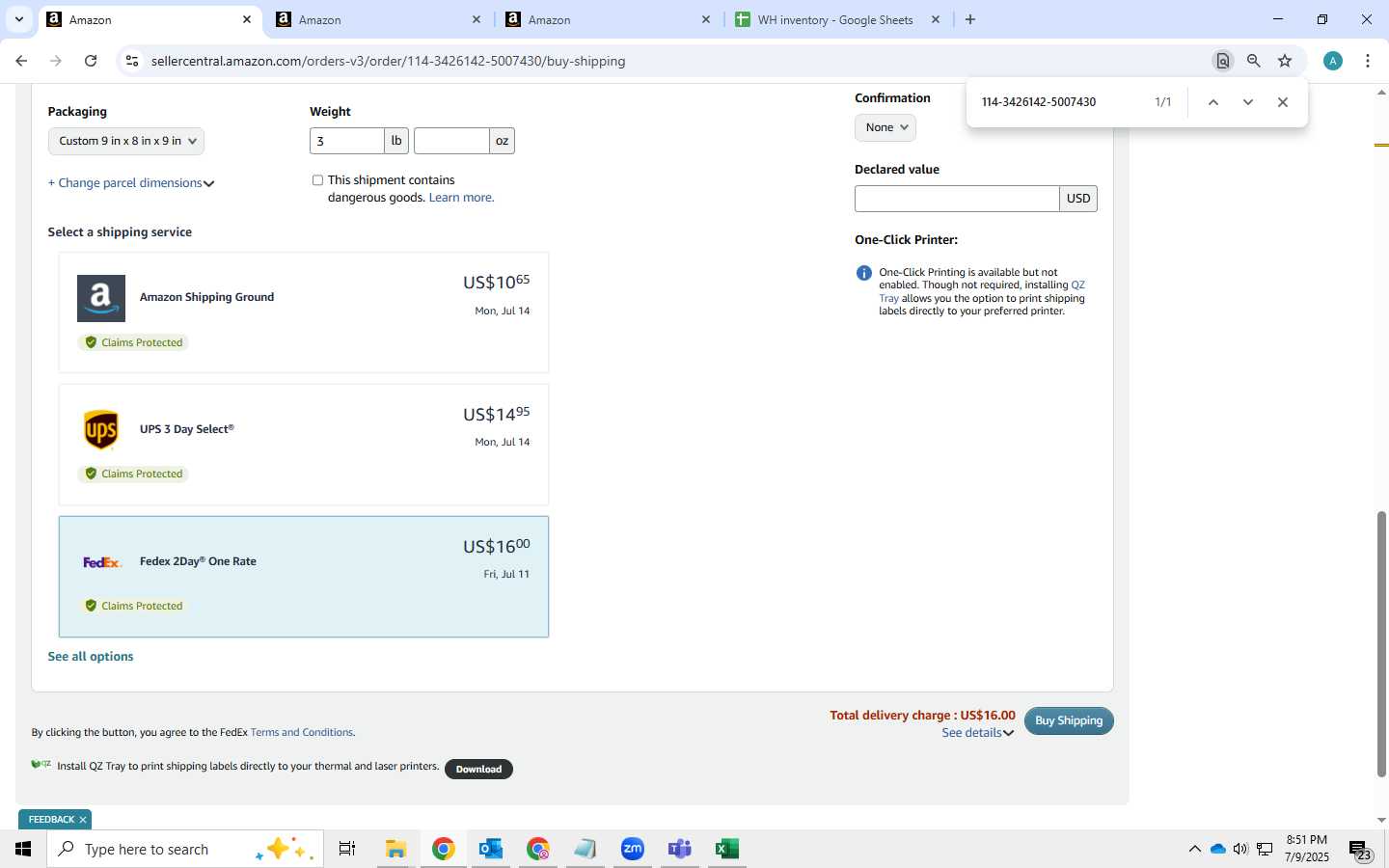This screenshot has height=868, width=1389.
Task: Open Excel from the taskbar
Action: click(x=727, y=849)
